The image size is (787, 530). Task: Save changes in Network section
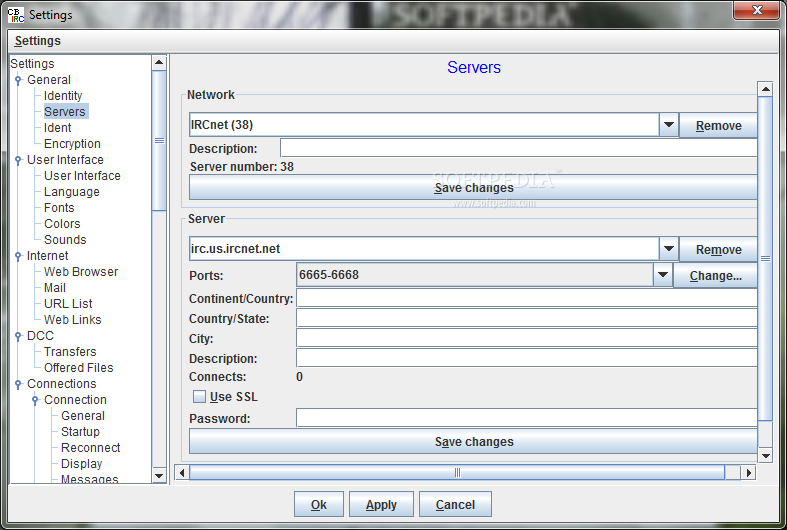(473, 188)
